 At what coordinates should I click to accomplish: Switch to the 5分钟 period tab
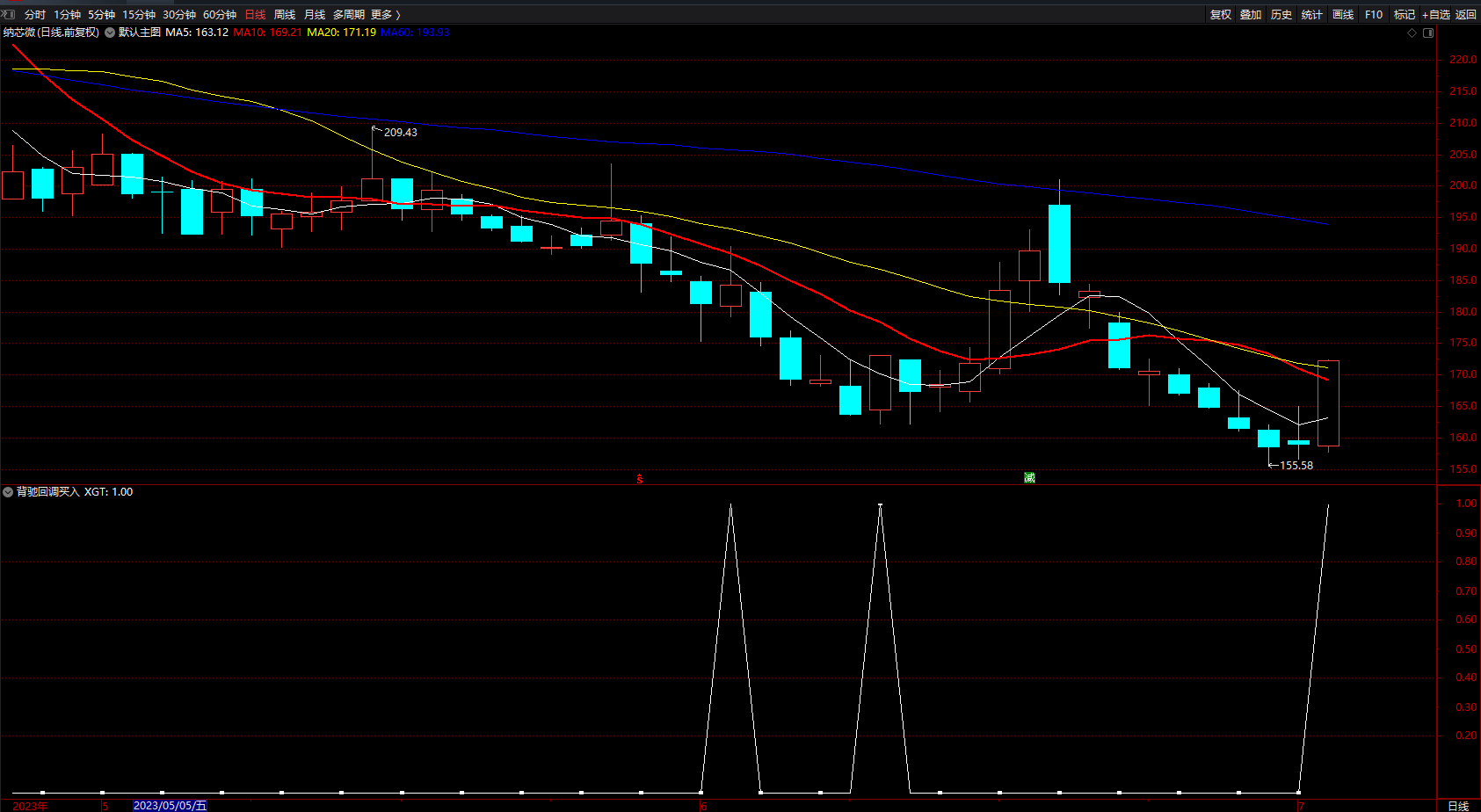click(101, 15)
